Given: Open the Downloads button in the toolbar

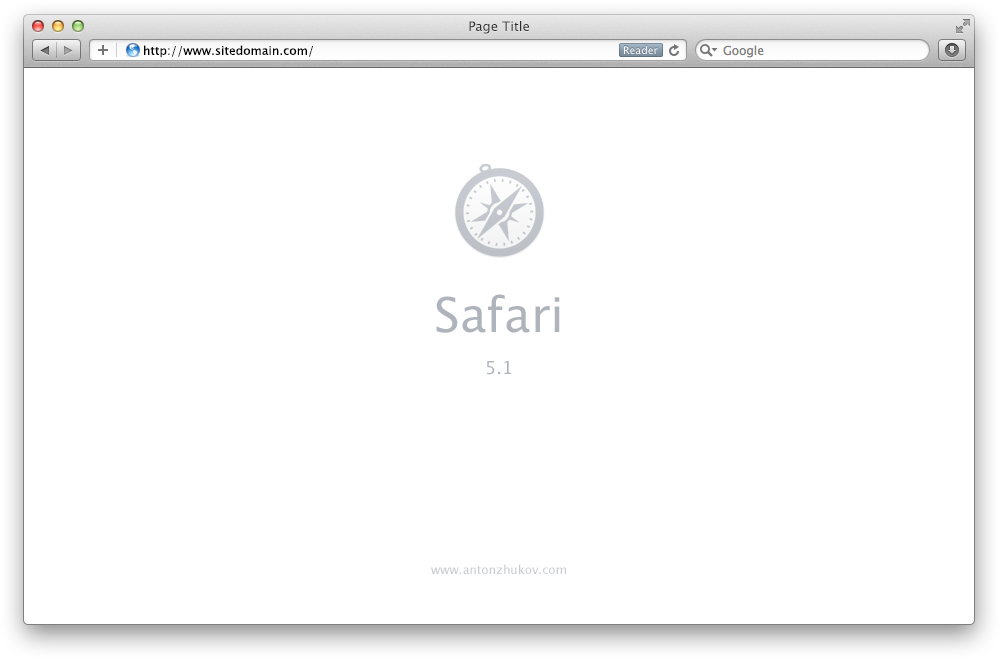Looking at the screenshot, I should (x=952, y=50).
